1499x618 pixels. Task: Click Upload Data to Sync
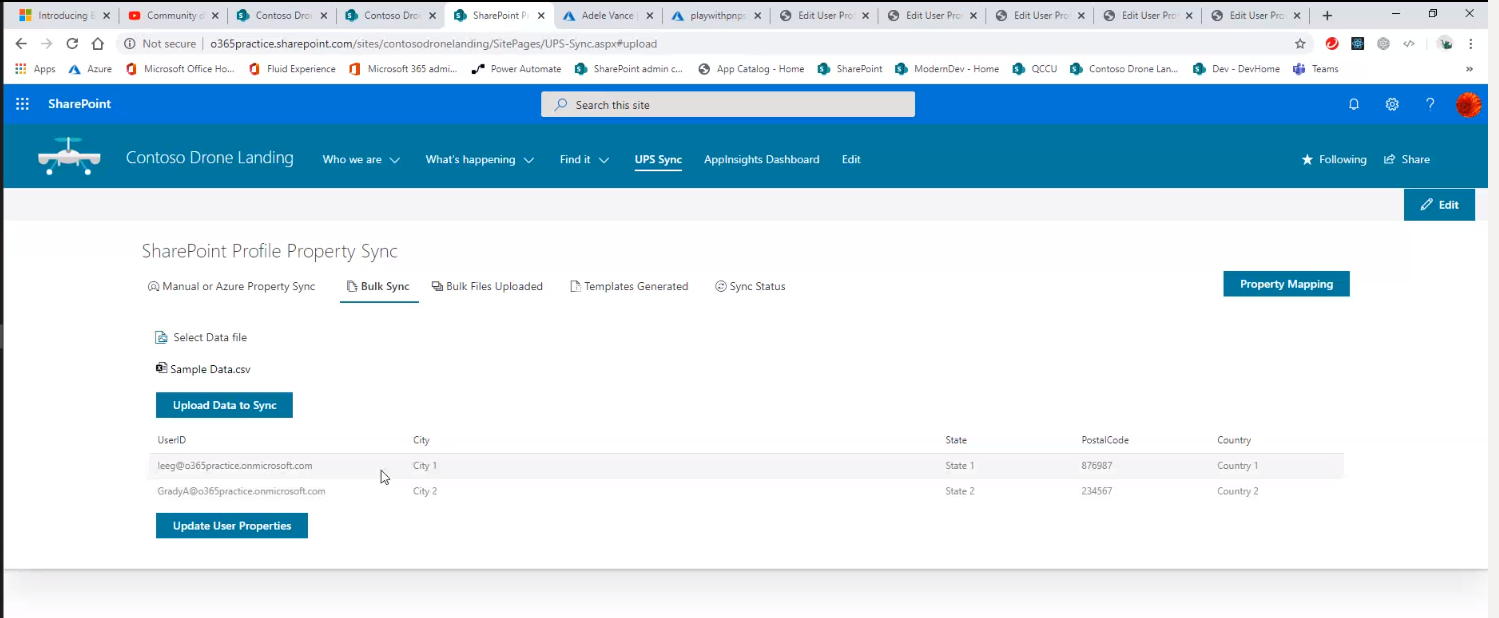(224, 405)
